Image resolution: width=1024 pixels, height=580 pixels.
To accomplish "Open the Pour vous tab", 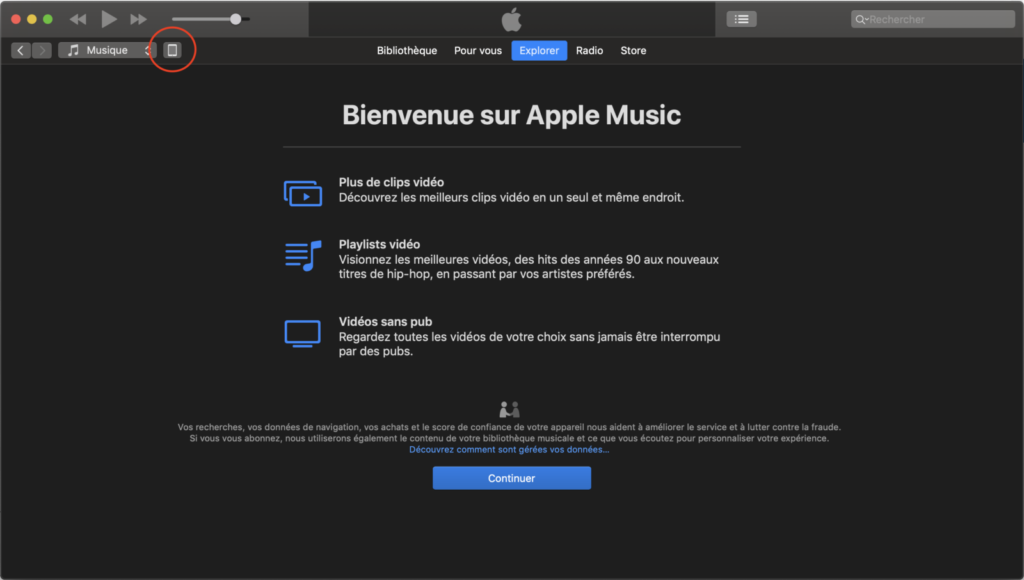I will pyautogui.click(x=478, y=51).
